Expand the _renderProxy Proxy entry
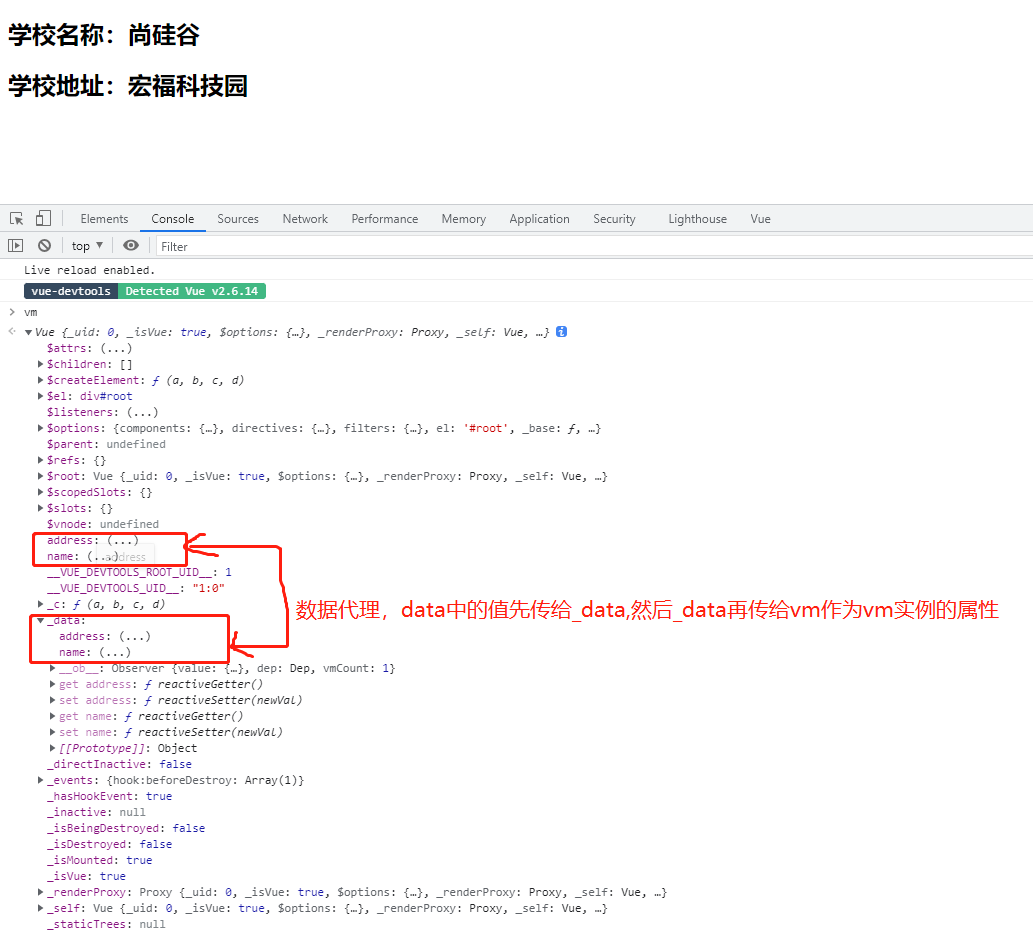This screenshot has width=1033, height=933. (x=40, y=892)
